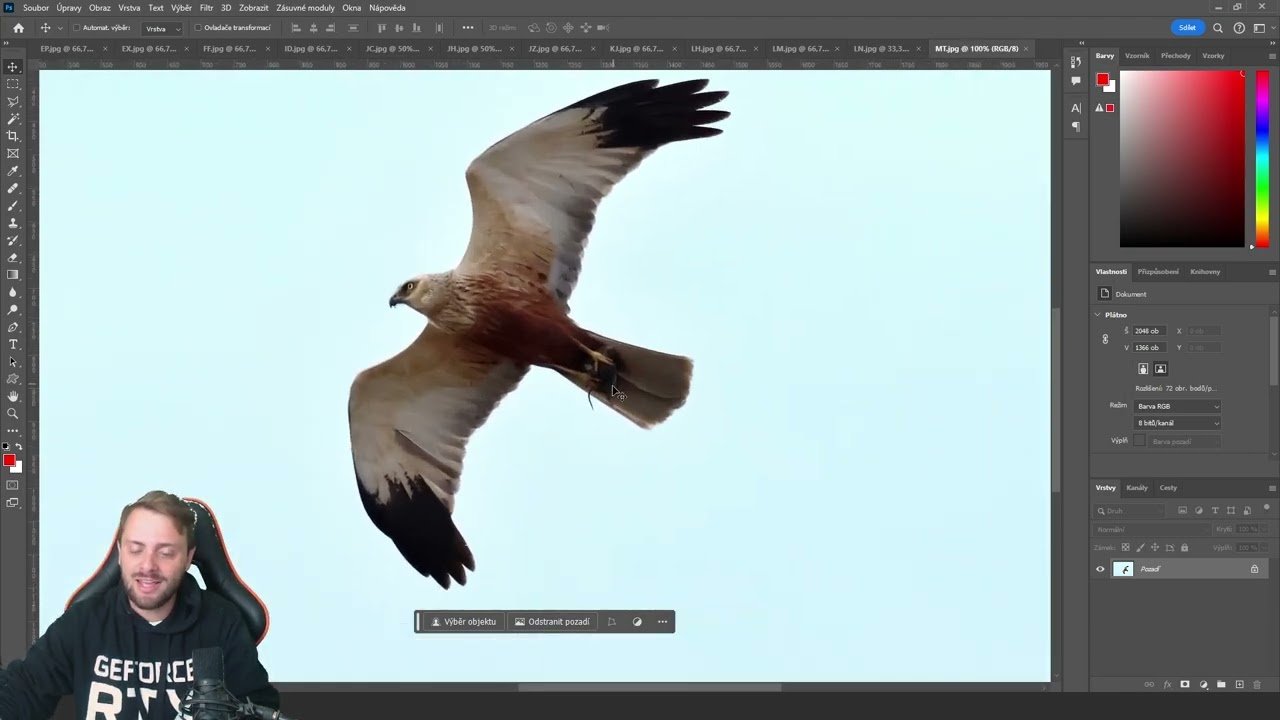This screenshot has width=1280, height=720.
Task: Select the Eyedropper tool
Action: coord(13,171)
